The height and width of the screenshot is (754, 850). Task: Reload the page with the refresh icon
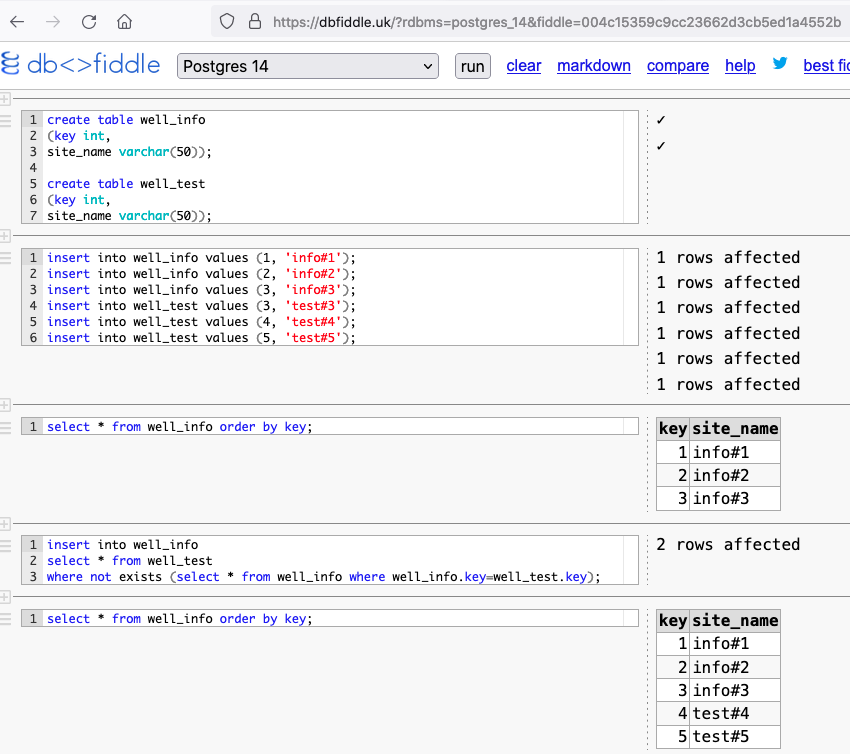tap(89, 22)
